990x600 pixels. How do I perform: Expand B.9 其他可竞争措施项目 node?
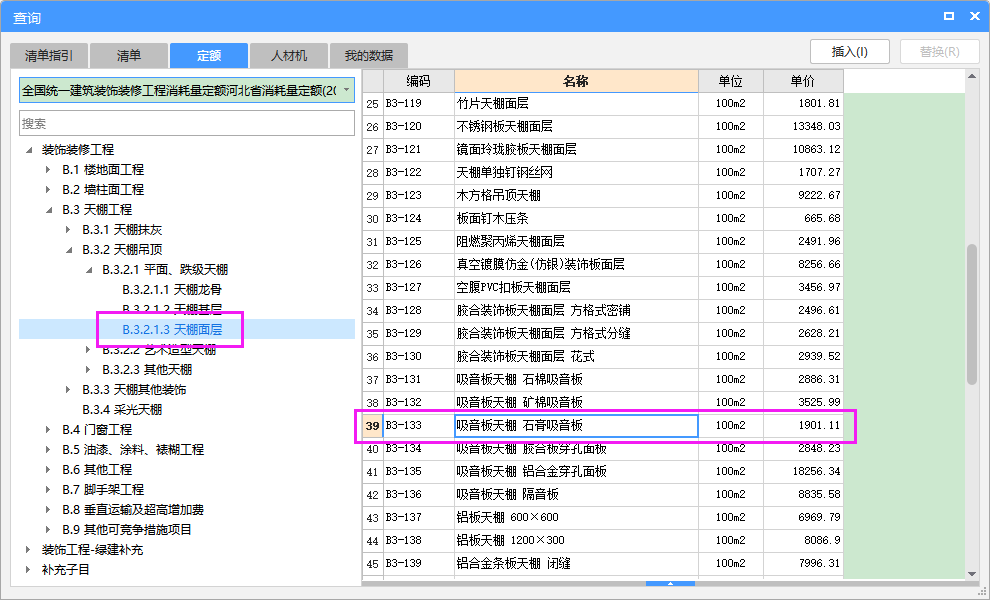pos(48,530)
